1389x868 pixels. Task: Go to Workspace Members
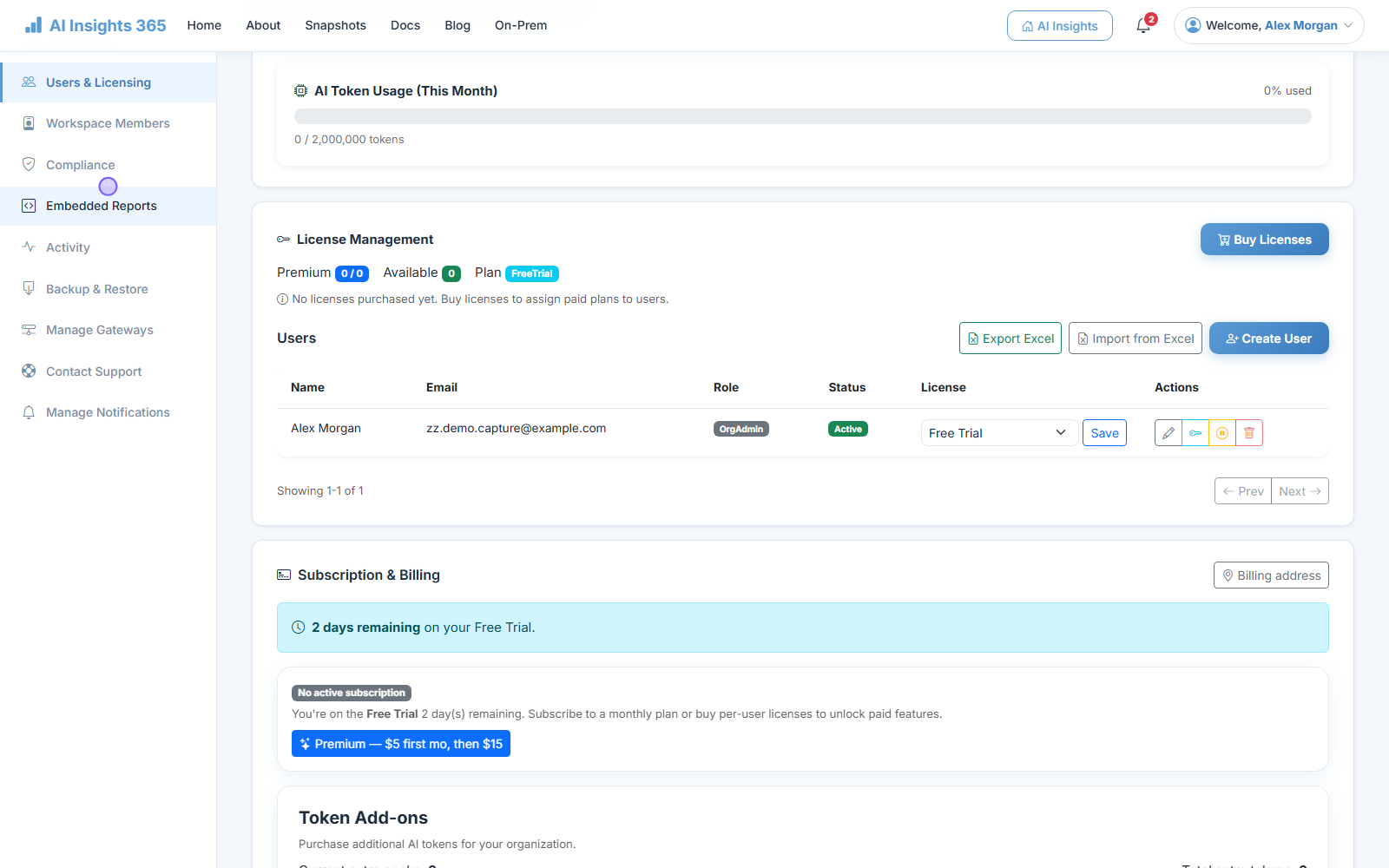pos(109,123)
